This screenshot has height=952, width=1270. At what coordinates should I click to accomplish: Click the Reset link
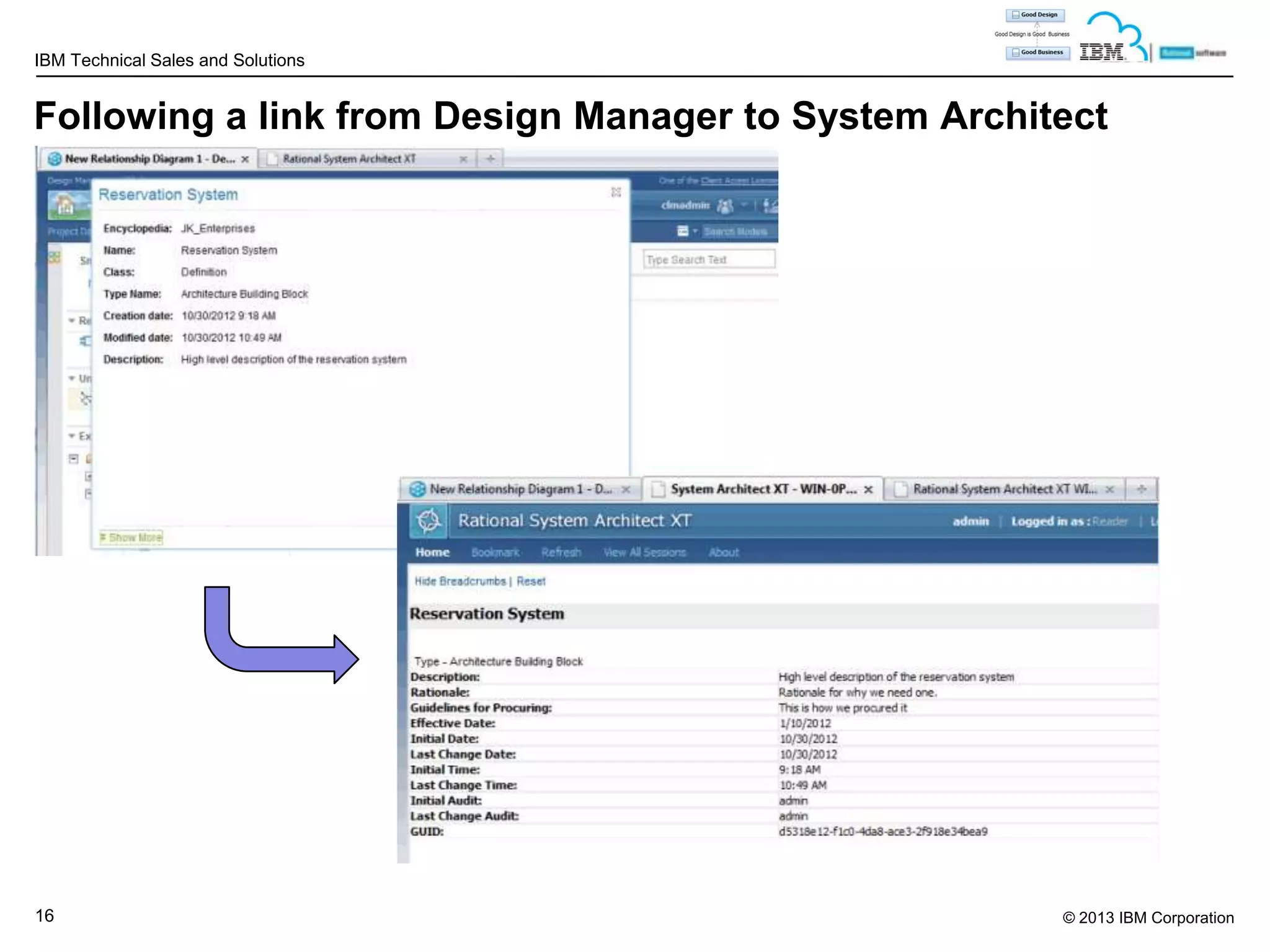(531, 581)
